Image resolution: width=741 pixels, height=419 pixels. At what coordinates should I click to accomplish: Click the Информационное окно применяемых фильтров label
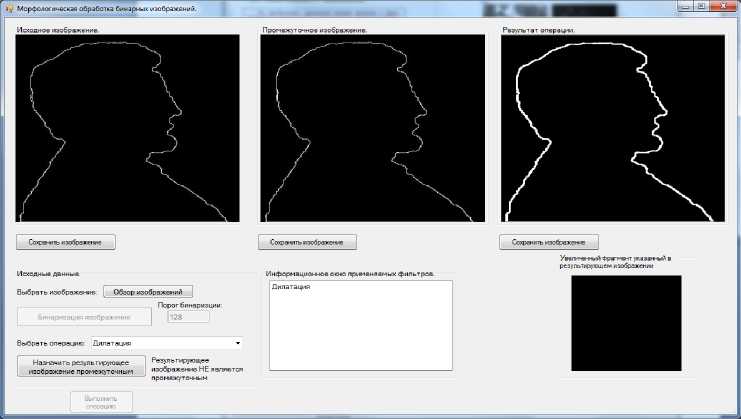350,274
